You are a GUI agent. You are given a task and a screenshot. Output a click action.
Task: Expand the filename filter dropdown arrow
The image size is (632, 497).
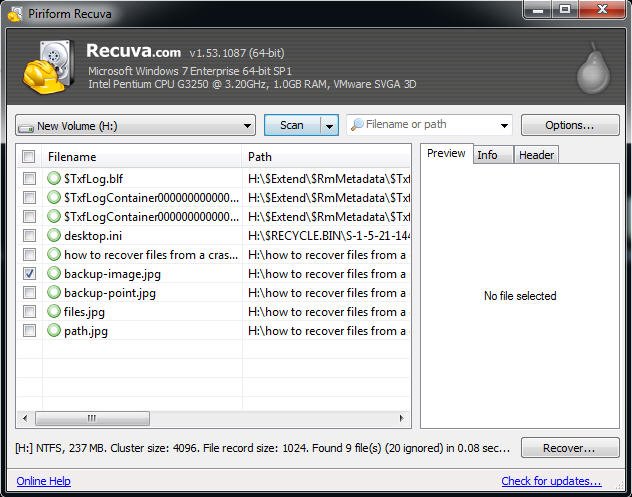[504, 126]
